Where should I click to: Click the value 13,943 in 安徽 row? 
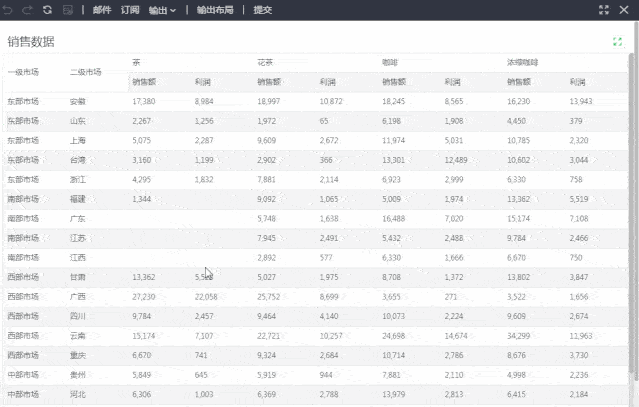(581, 101)
